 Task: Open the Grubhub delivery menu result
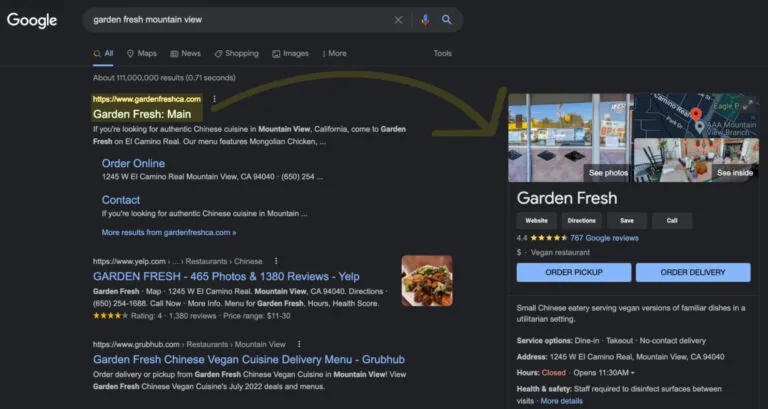tap(249, 360)
